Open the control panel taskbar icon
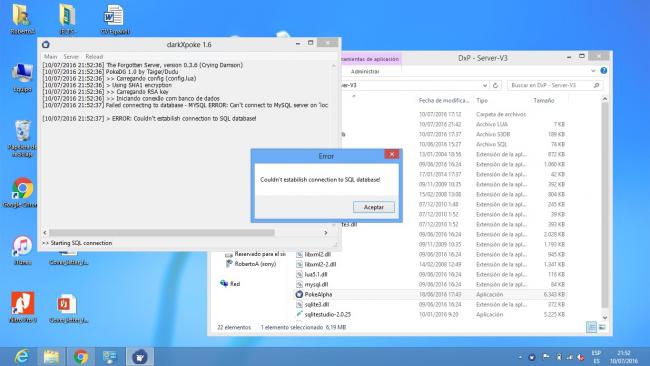650x366 pixels. pos(110,356)
